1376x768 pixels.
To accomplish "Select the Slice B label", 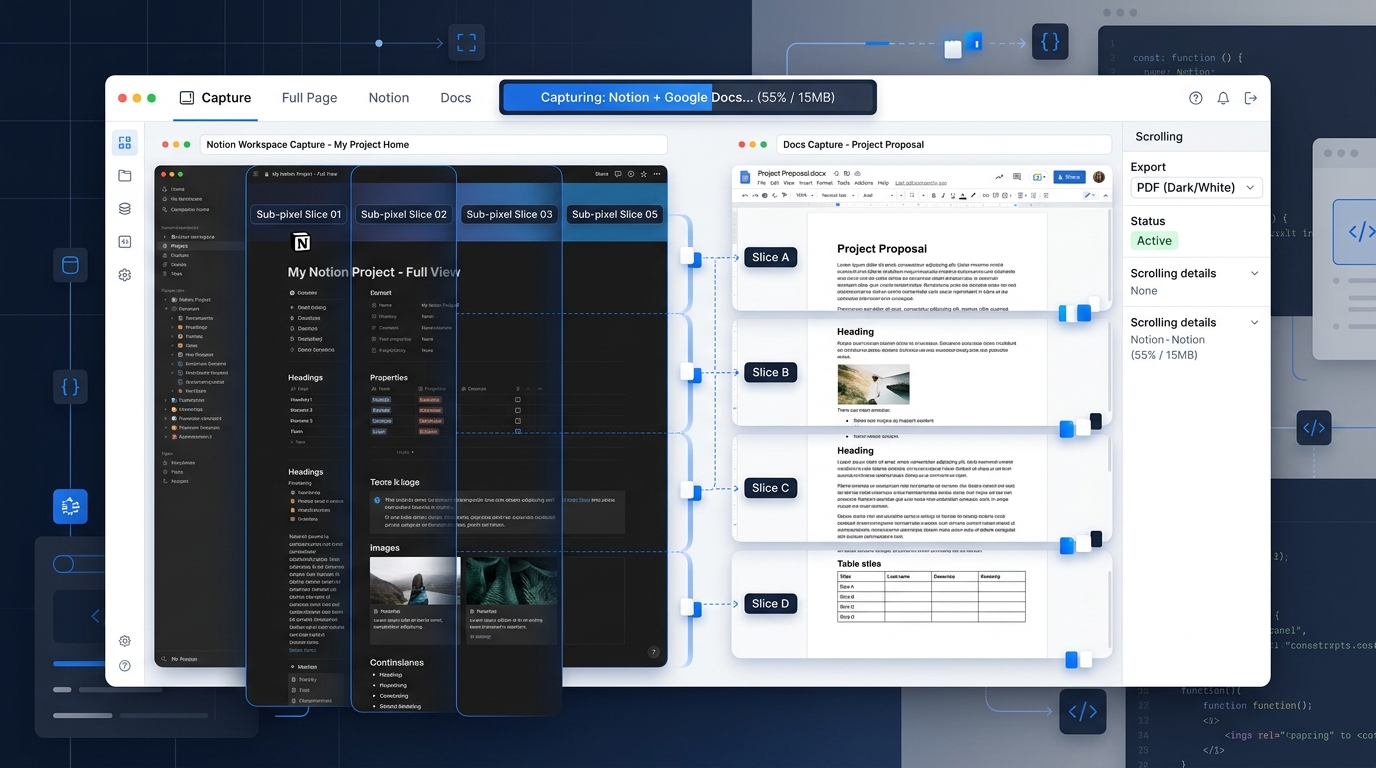I will point(770,372).
